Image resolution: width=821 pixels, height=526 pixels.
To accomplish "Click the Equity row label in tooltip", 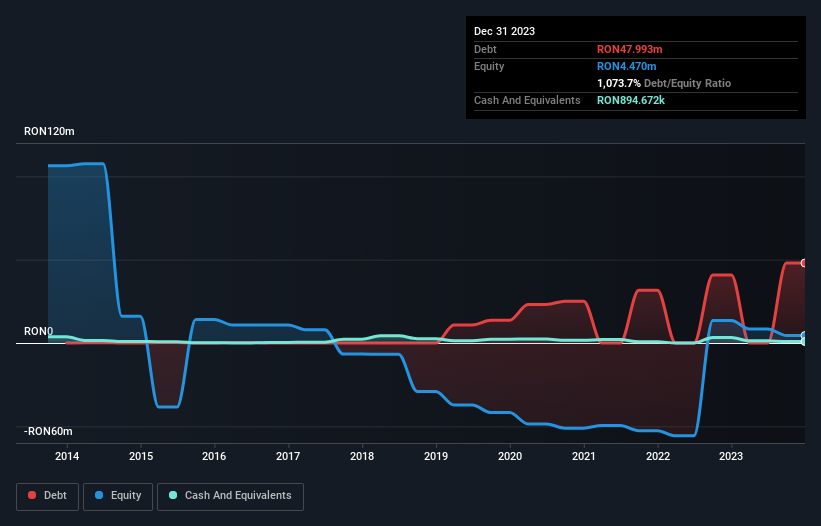I will [489, 66].
